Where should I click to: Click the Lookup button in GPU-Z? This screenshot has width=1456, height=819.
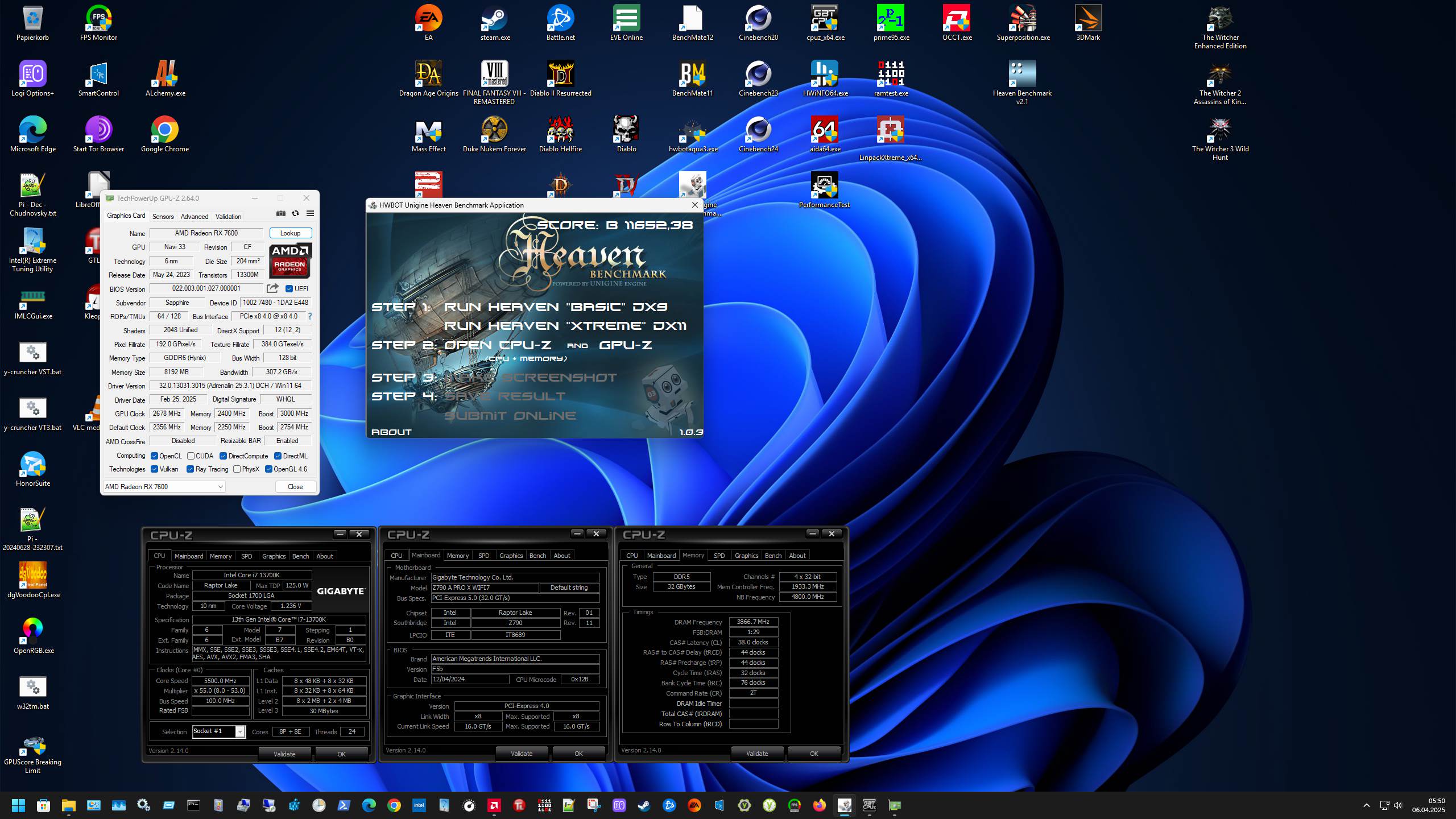tap(290, 233)
